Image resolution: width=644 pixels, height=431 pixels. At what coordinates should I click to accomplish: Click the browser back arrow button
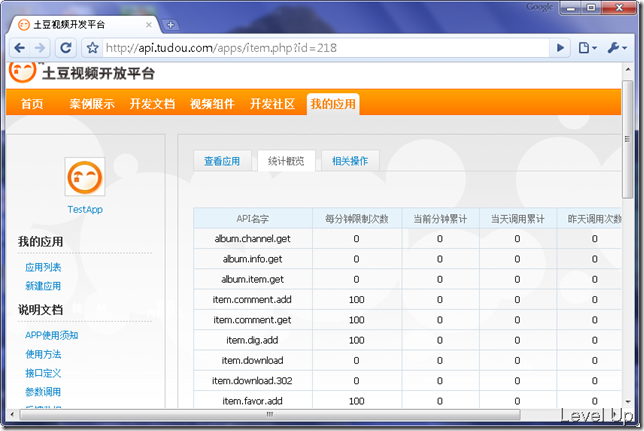pyautogui.click(x=19, y=48)
